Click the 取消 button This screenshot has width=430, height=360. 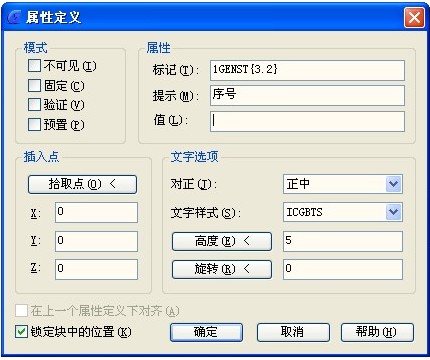click(293, 332)
